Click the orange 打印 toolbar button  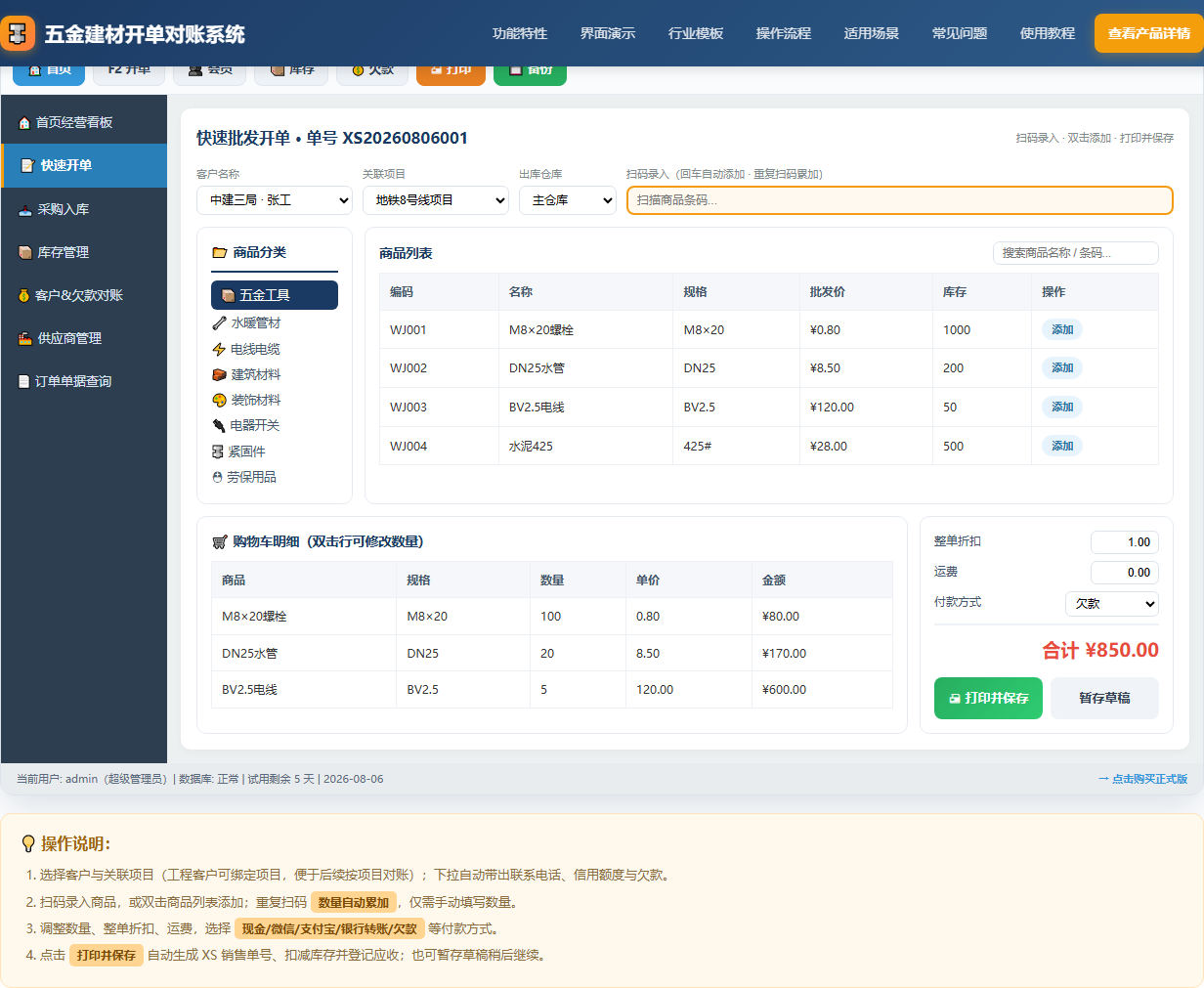coord(451,73)
